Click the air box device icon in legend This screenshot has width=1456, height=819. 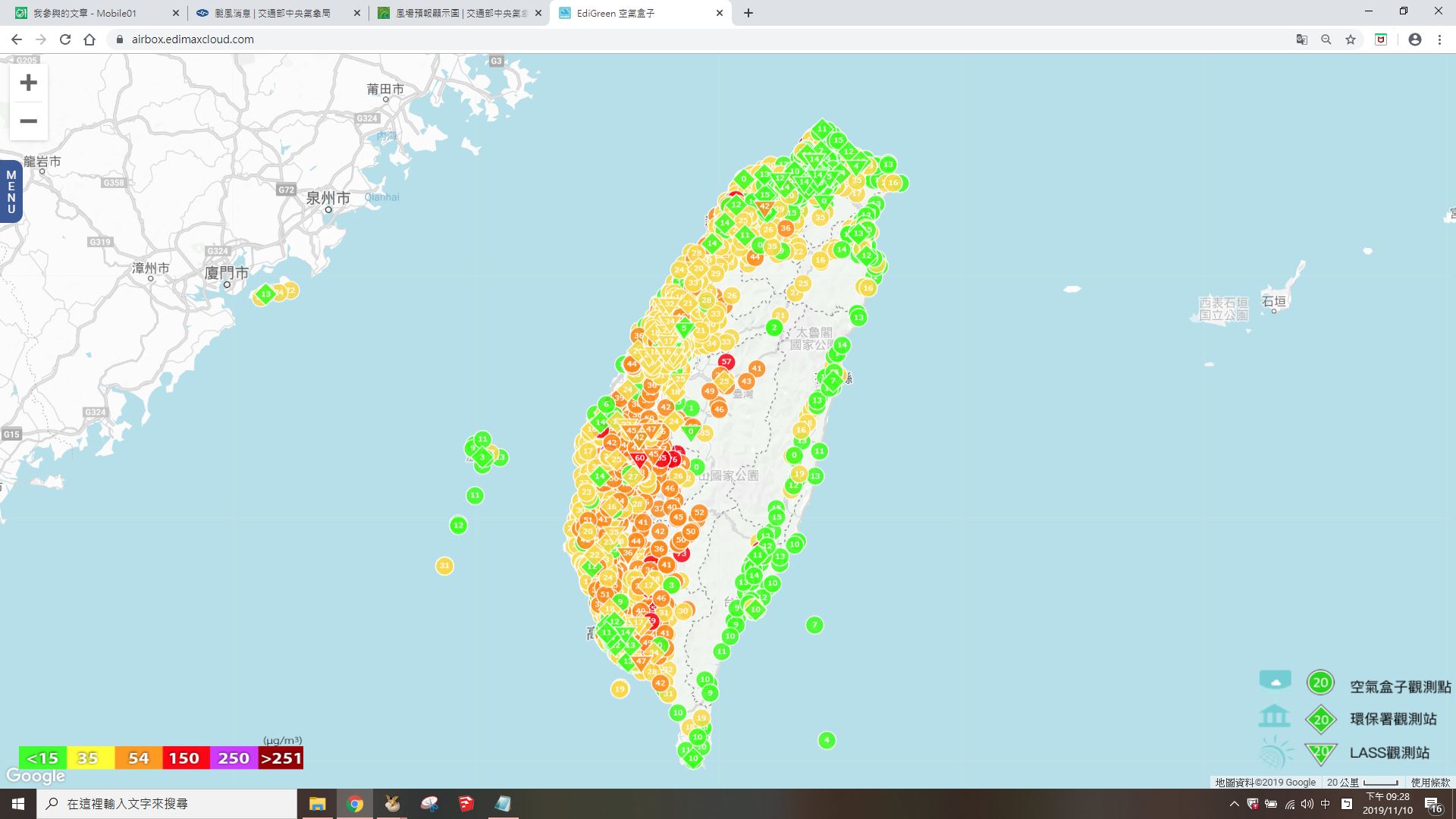(x=1275, y=680)
